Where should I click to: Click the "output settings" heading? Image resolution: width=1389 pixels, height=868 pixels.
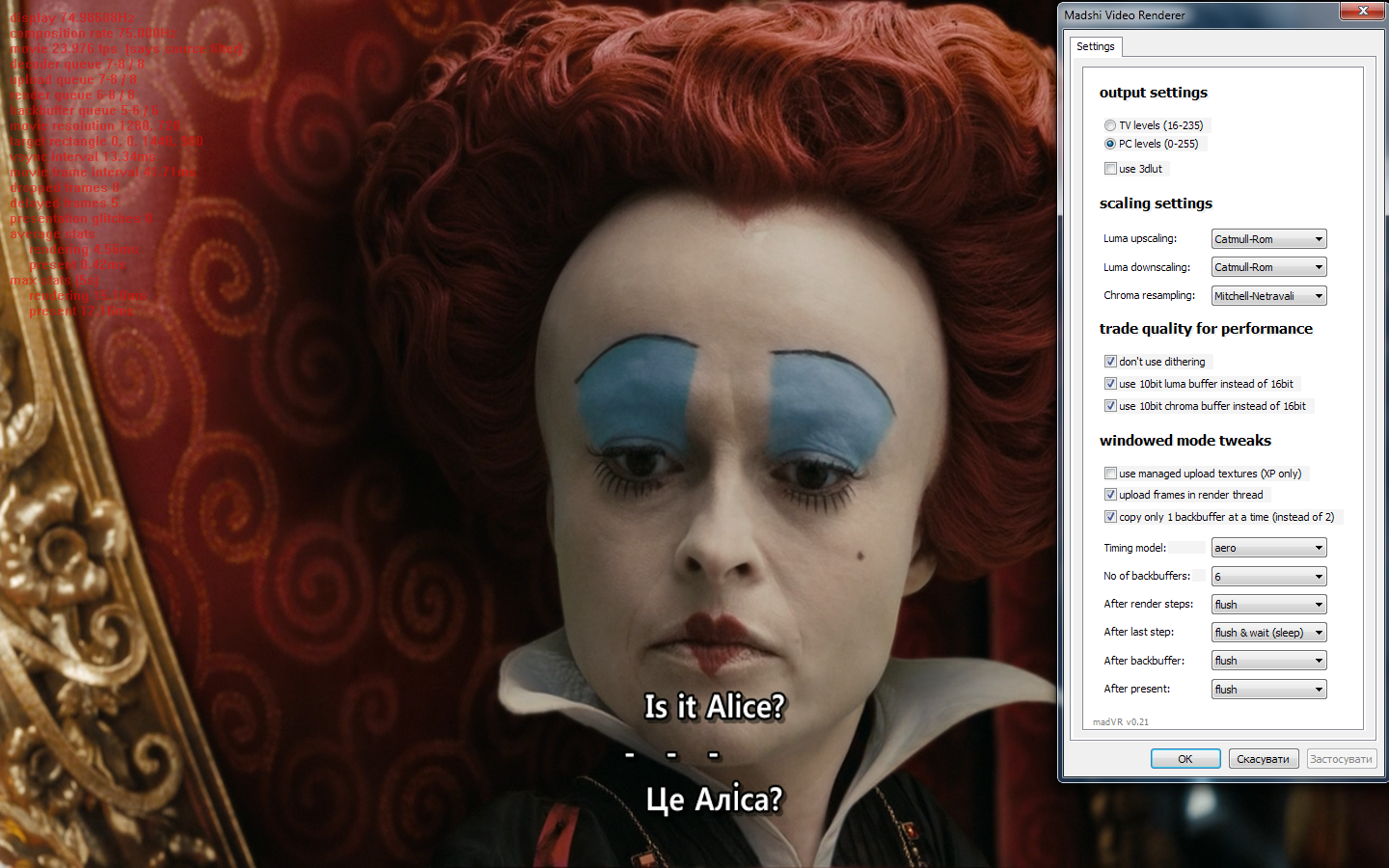[1154, 93]
